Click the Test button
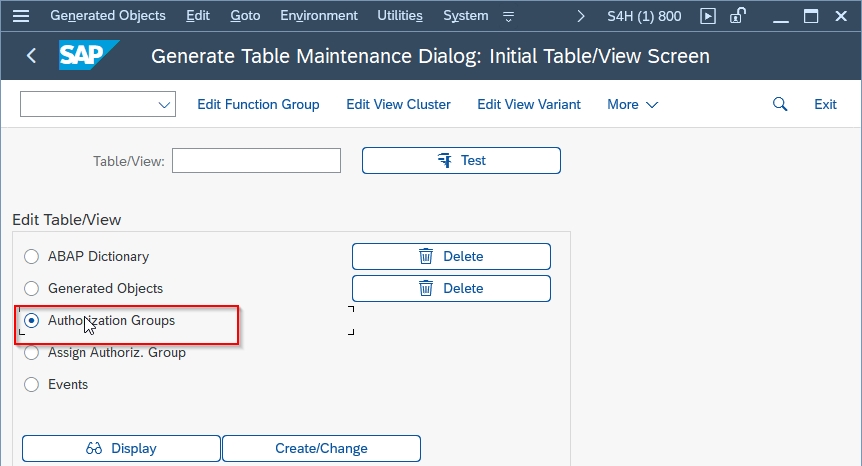Screen dimensions: 862x466 [461, 160]
